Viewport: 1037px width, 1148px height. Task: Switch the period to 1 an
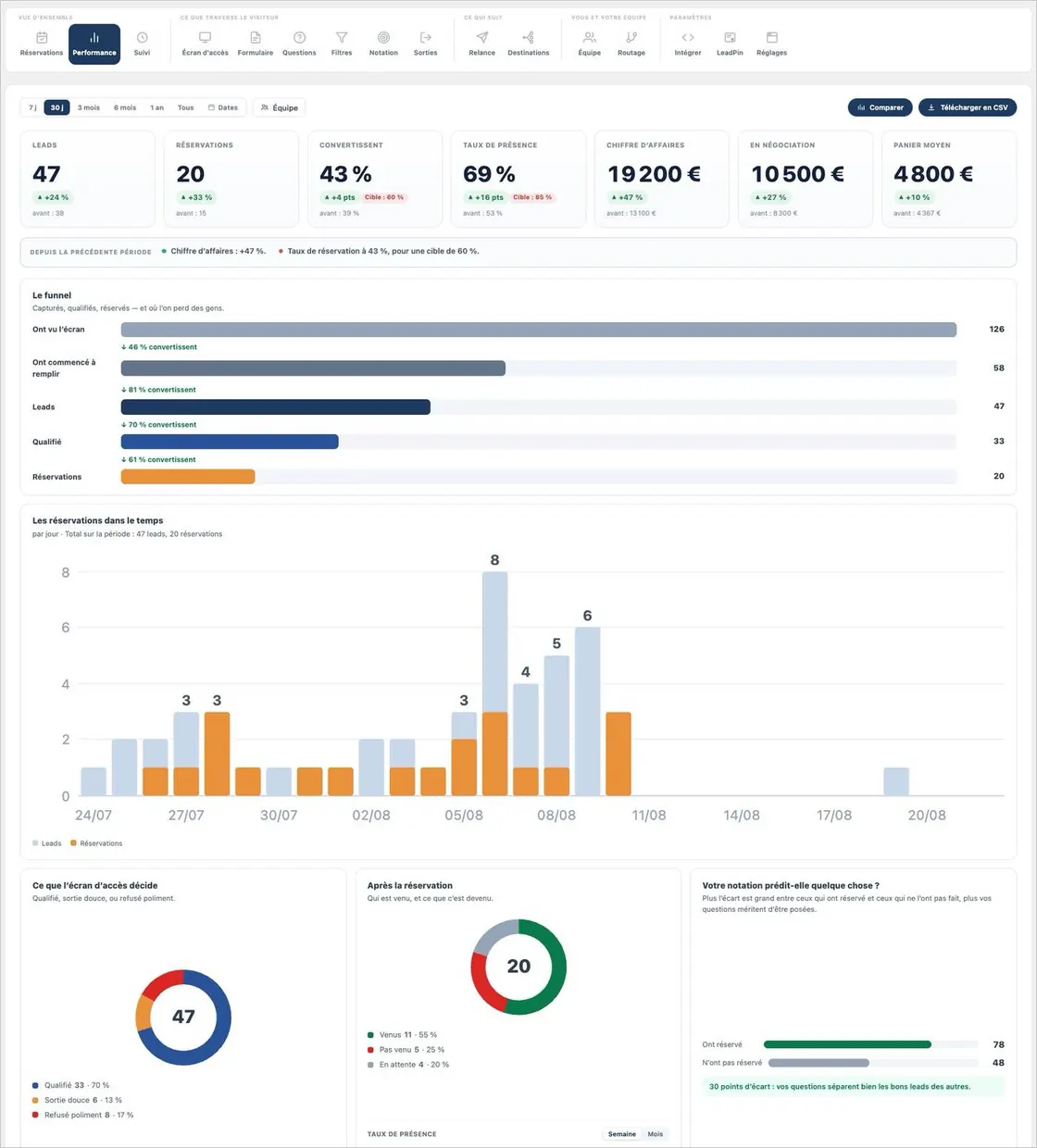click(157, 107)
